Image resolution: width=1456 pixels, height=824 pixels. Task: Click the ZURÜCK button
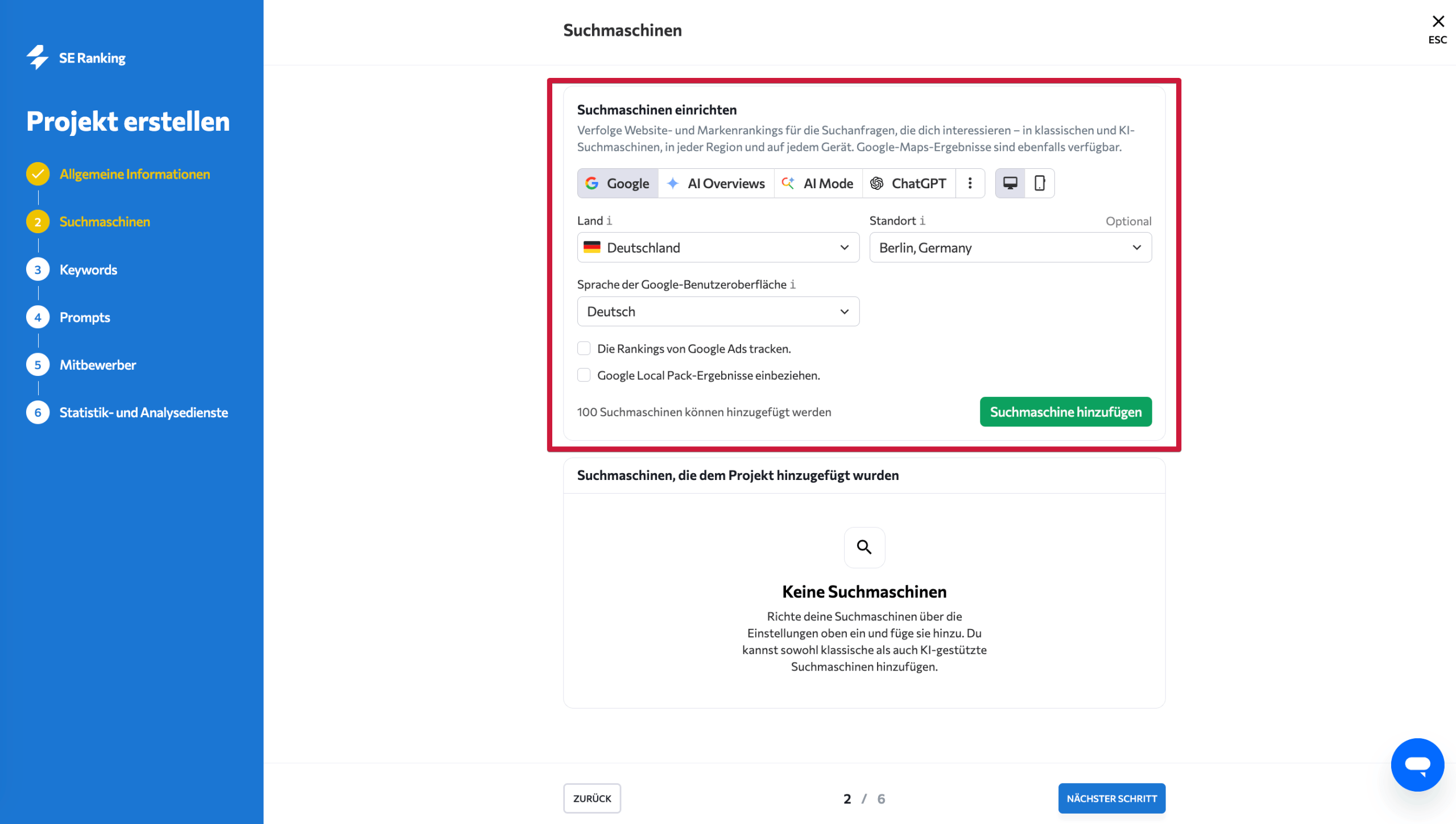tap(592, 798)
